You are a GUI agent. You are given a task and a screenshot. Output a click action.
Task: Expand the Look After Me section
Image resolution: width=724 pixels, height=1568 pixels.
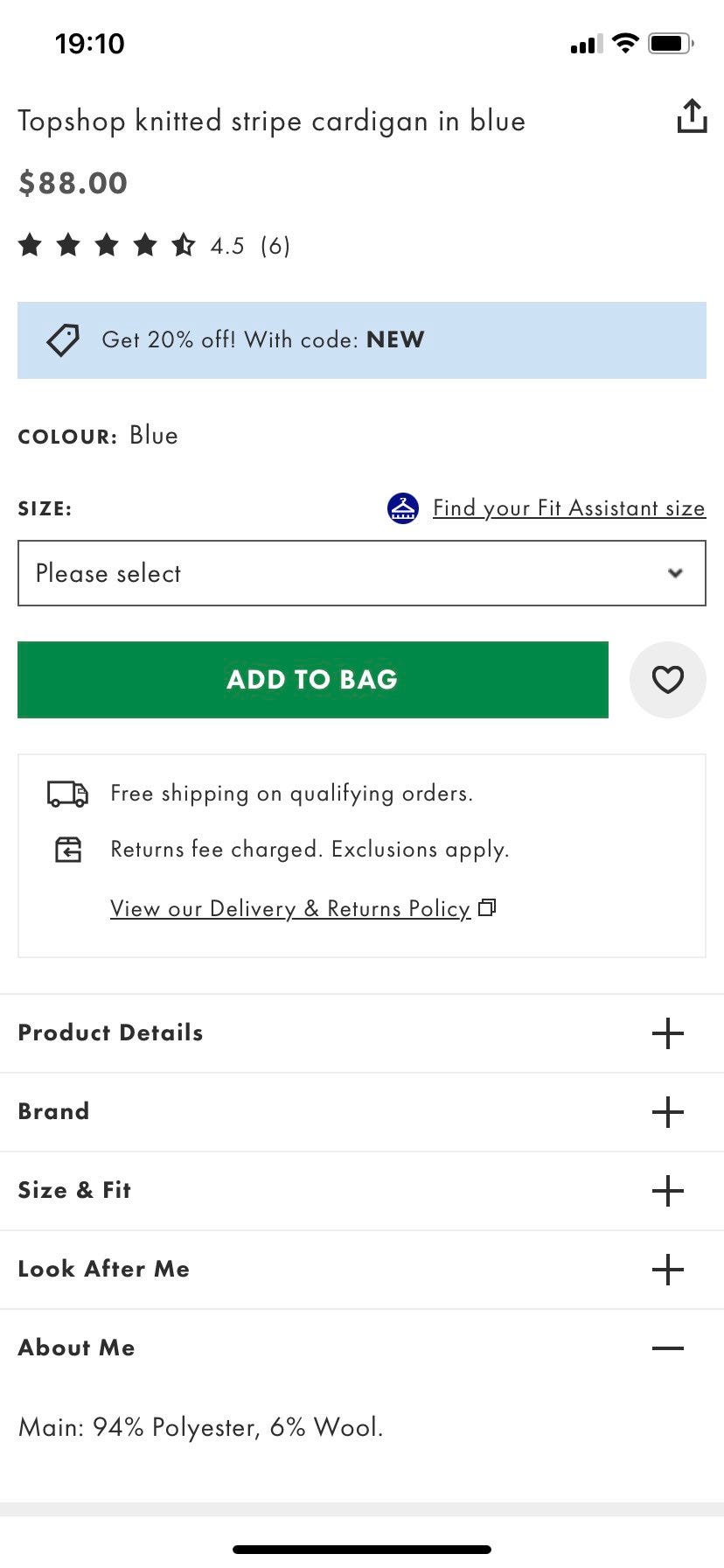[667, 1270]
